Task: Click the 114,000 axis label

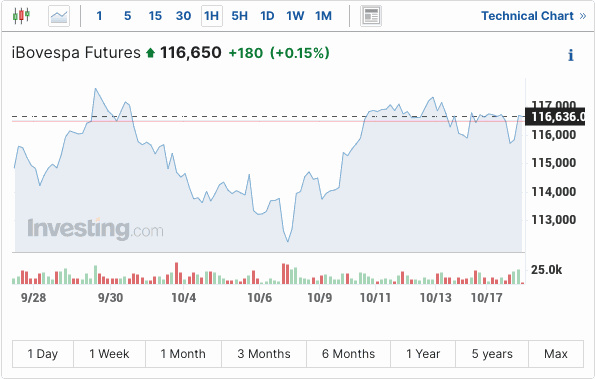Action: point(554,192)
